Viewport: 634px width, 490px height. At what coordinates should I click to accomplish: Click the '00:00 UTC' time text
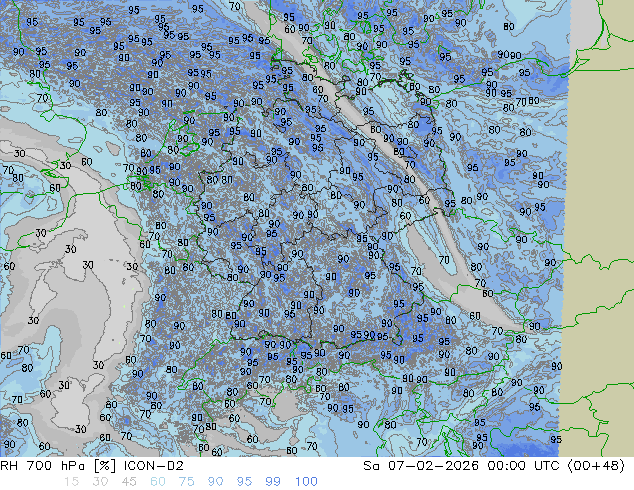click(x=523, y=466)
